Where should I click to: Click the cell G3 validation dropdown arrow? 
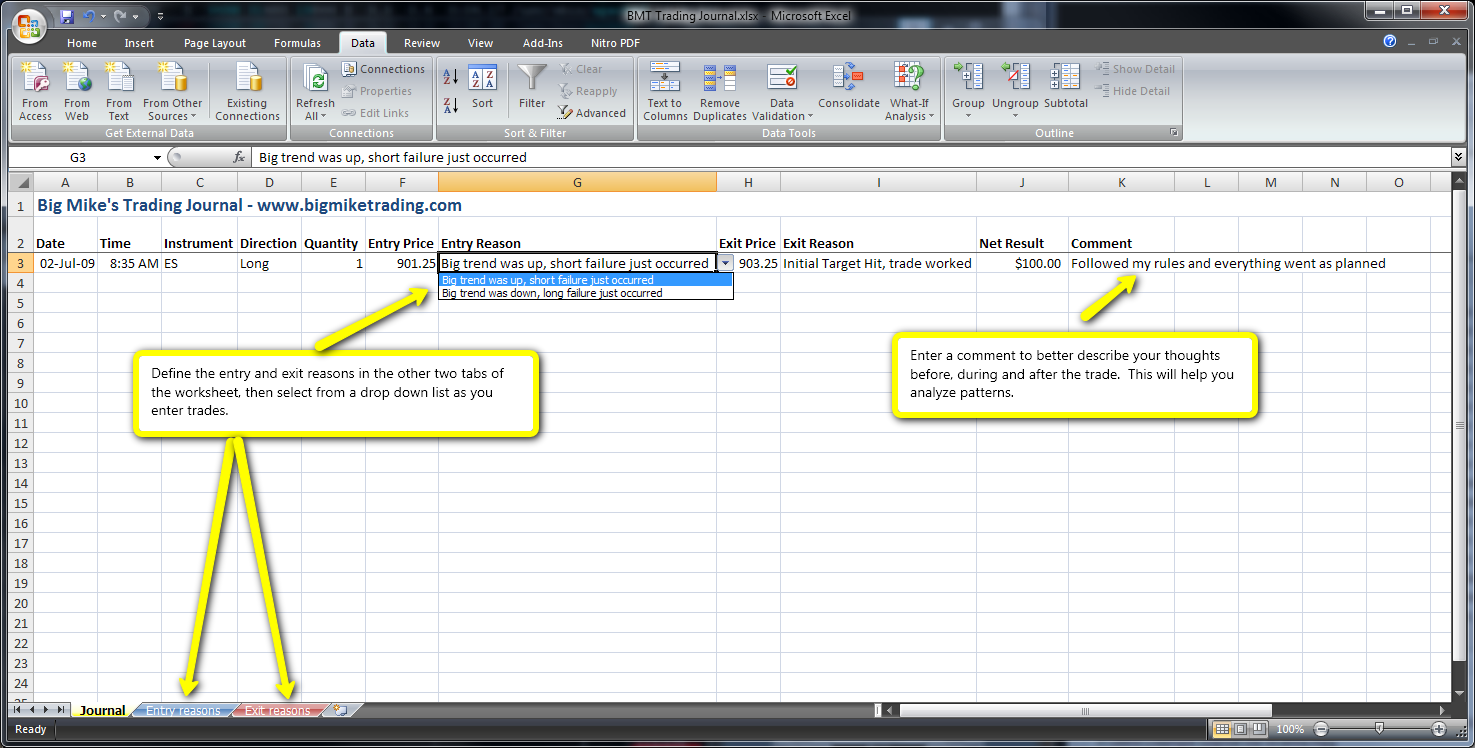coord(725,263)
